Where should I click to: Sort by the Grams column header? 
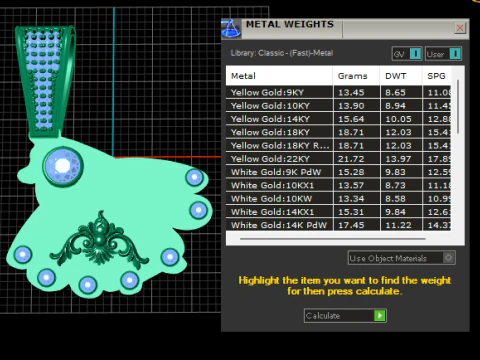point(356,76)
